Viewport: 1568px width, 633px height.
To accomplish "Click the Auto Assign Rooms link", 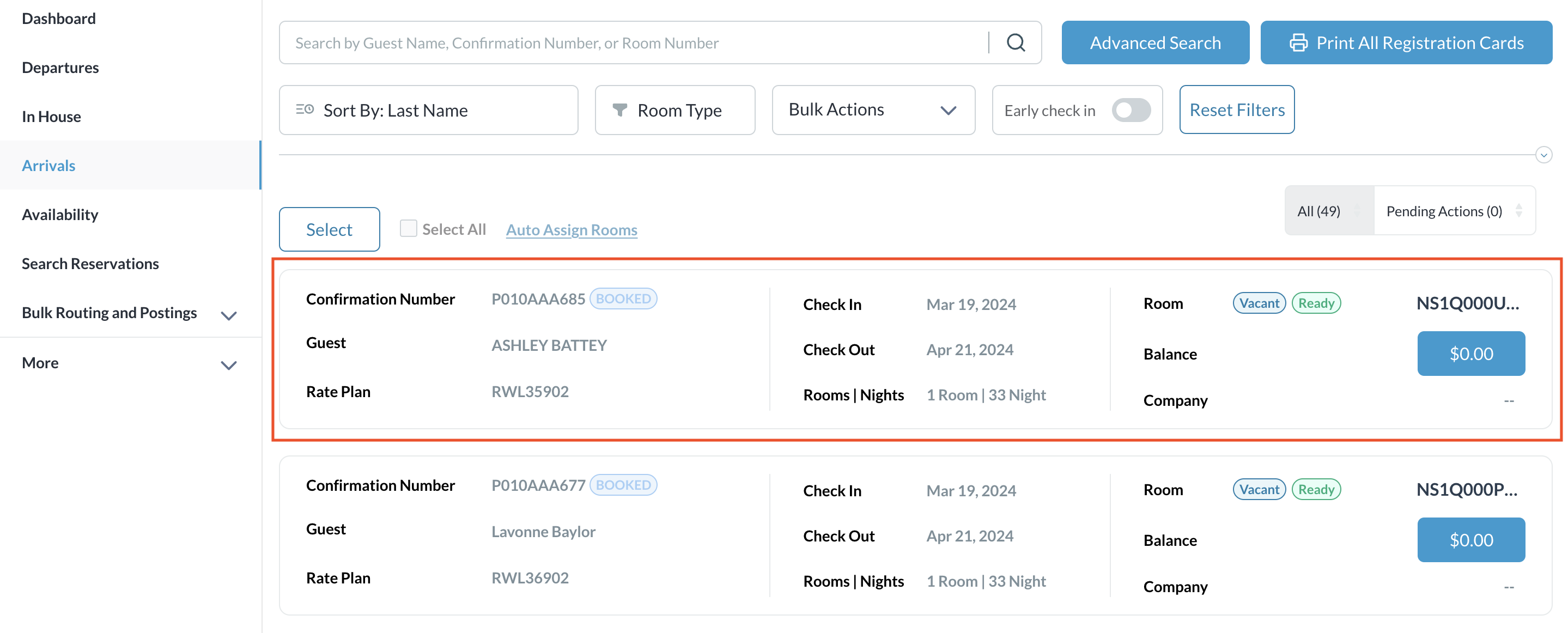I will [571, 230].
